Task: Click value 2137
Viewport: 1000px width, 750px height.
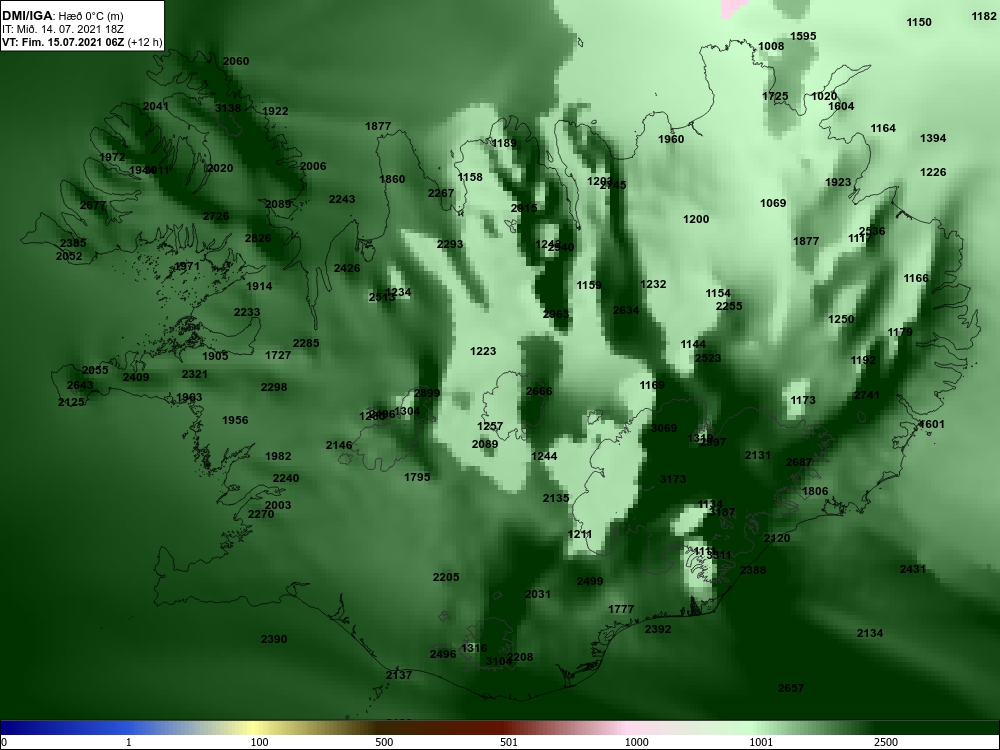Action: [399, 675]
